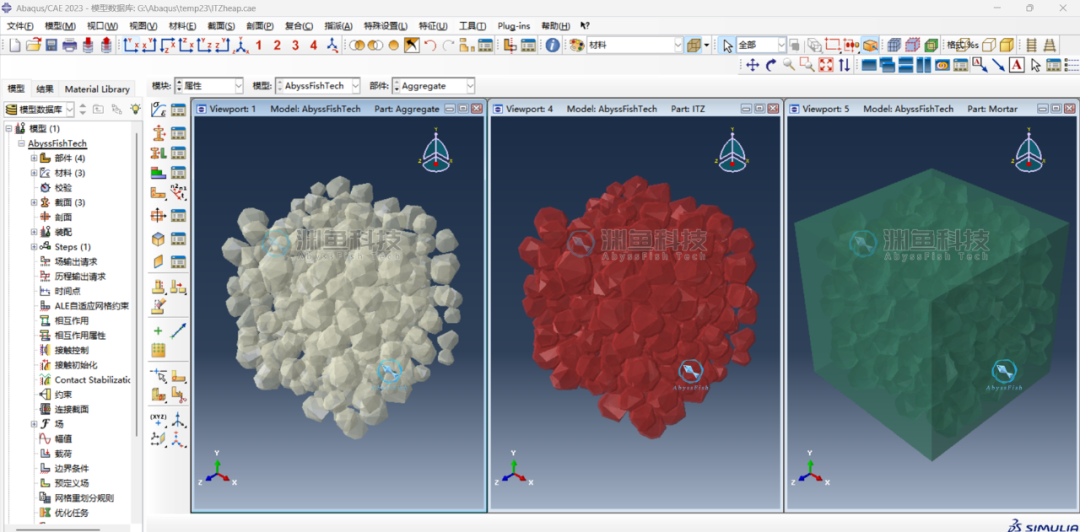Open the Model dropdown showing AbyssFishTech
This screenshot has height=532, width=1080.
318,86
